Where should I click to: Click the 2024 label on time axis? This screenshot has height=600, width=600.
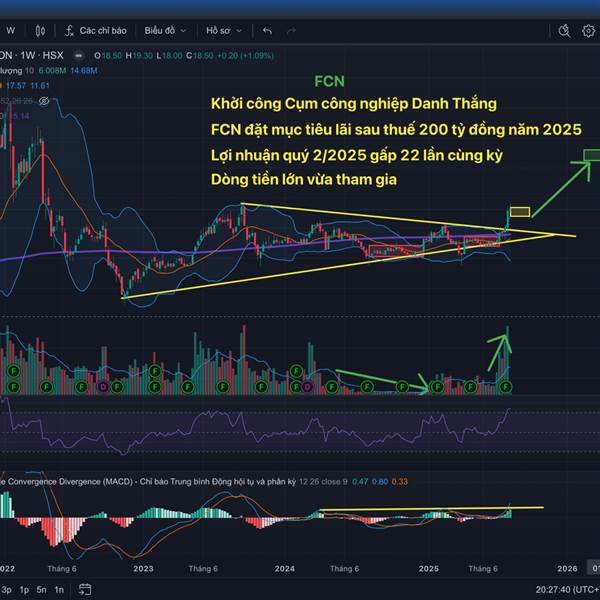[x=285, y=569]
